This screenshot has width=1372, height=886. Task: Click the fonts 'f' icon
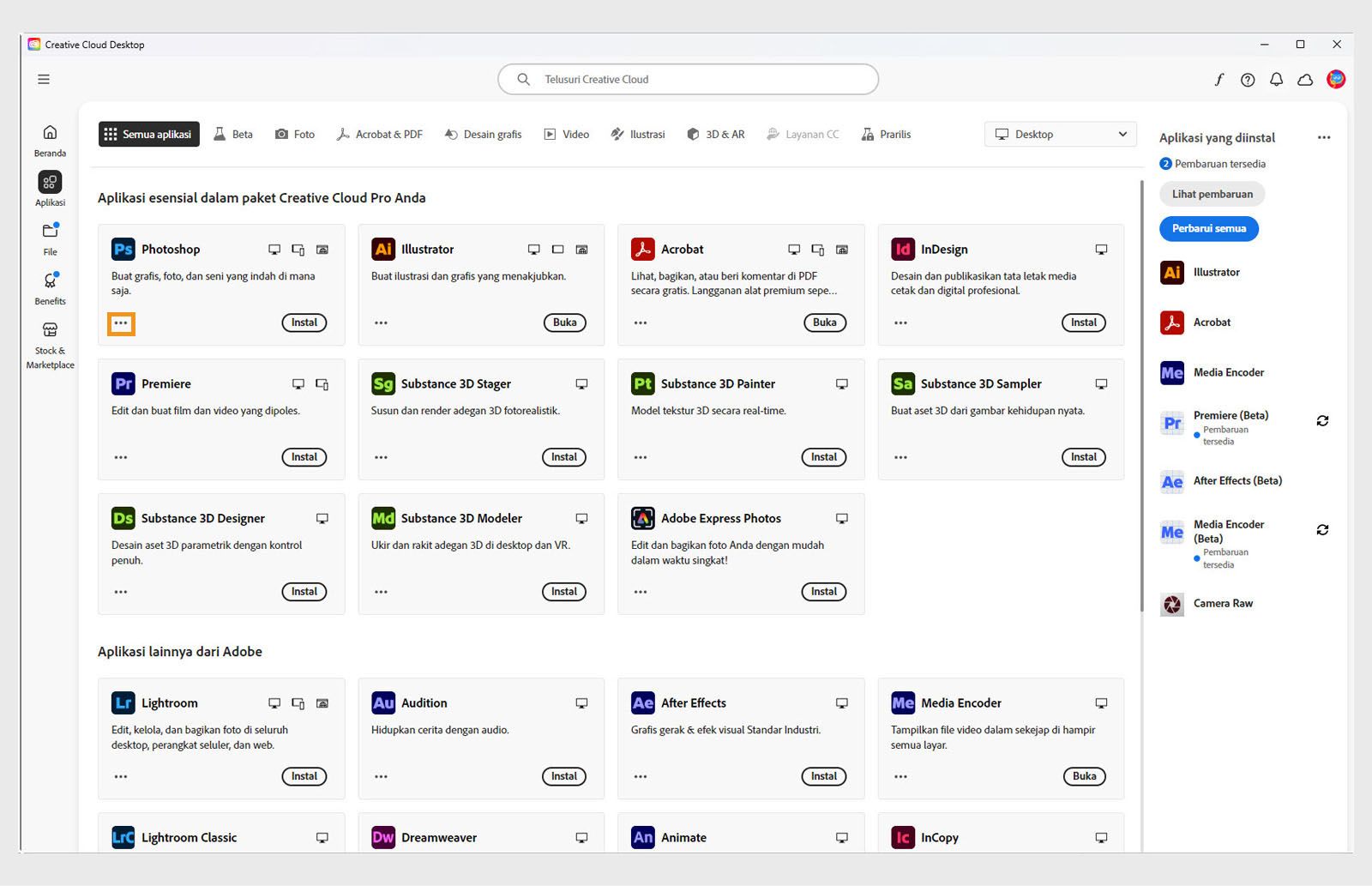click(x=1219, y=80)
